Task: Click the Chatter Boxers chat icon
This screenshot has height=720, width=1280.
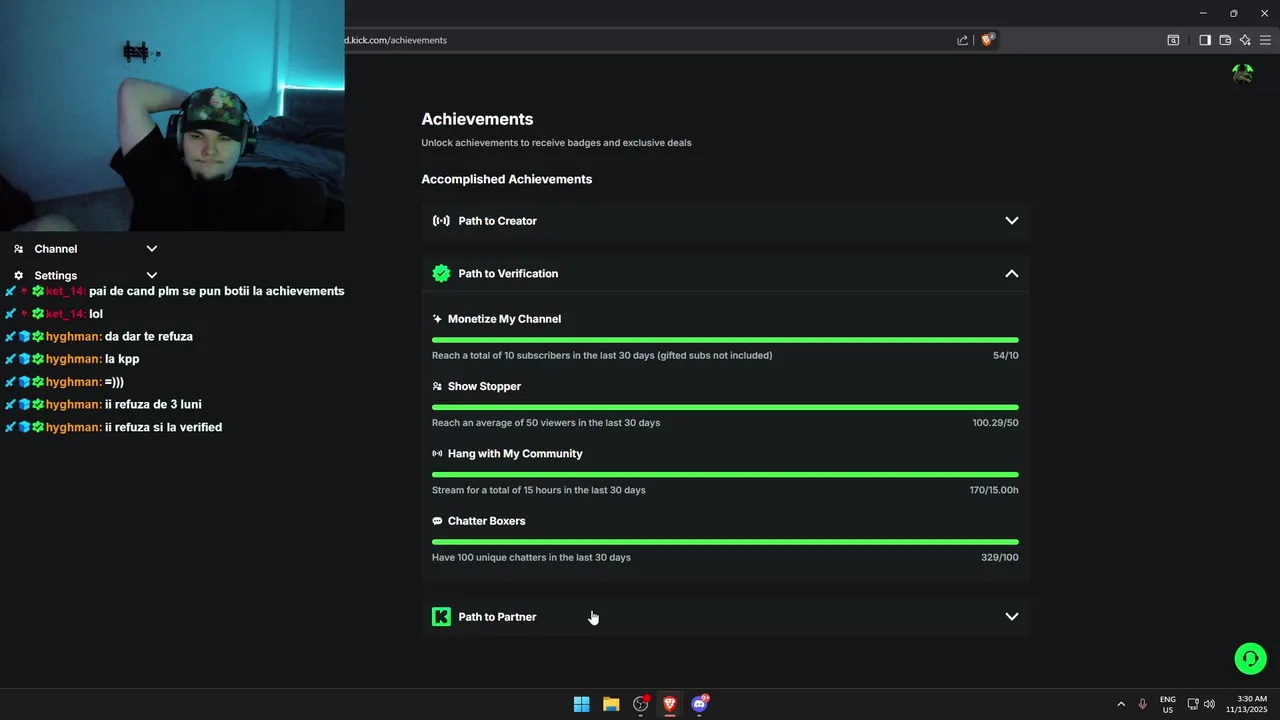Action: 437,521
